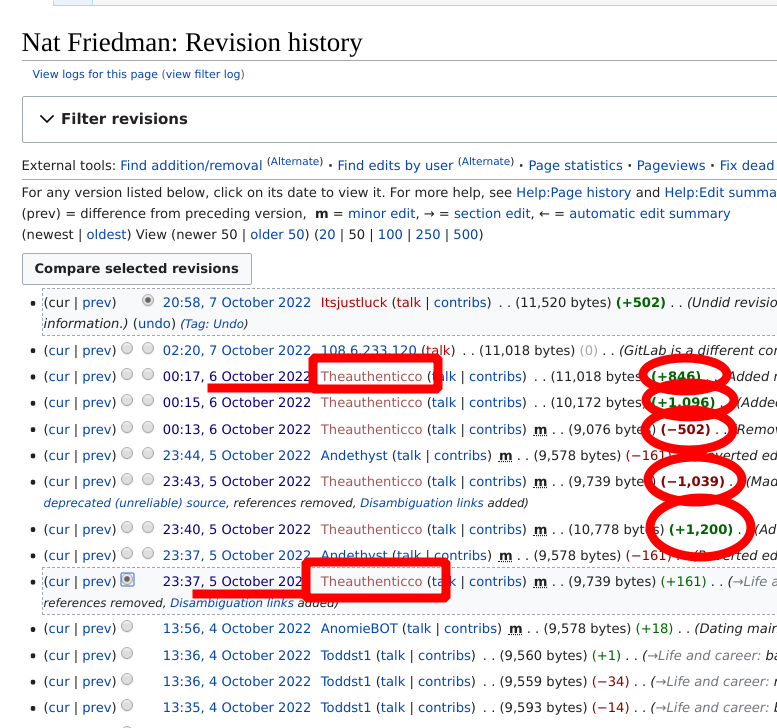
Task: Click cur on the 02:20, 7 October row
Action: coord(59,351)
